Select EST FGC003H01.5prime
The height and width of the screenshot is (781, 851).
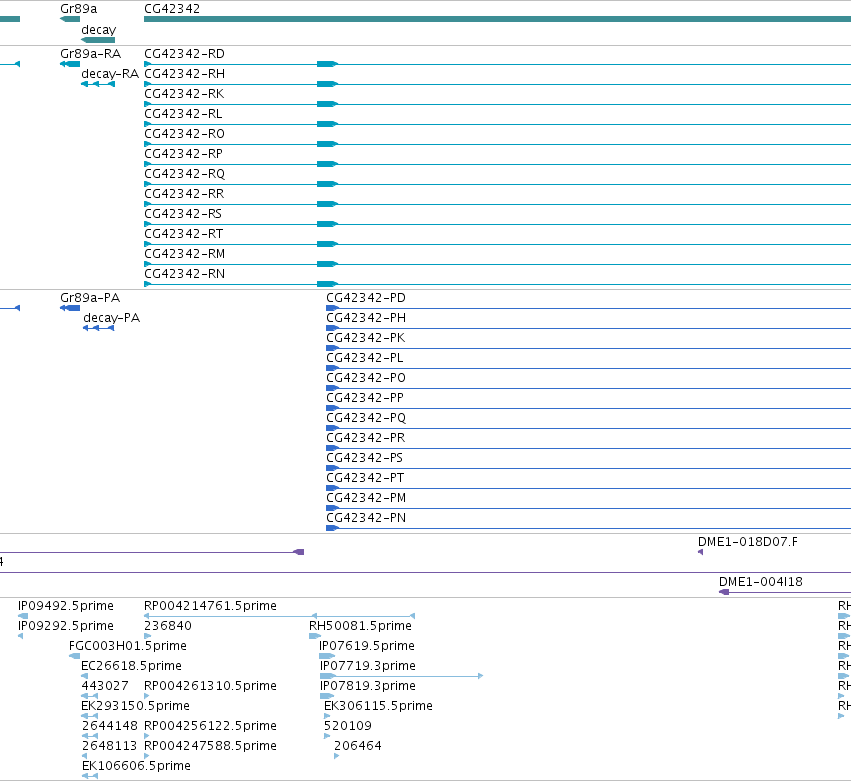(x=128, y=646)
